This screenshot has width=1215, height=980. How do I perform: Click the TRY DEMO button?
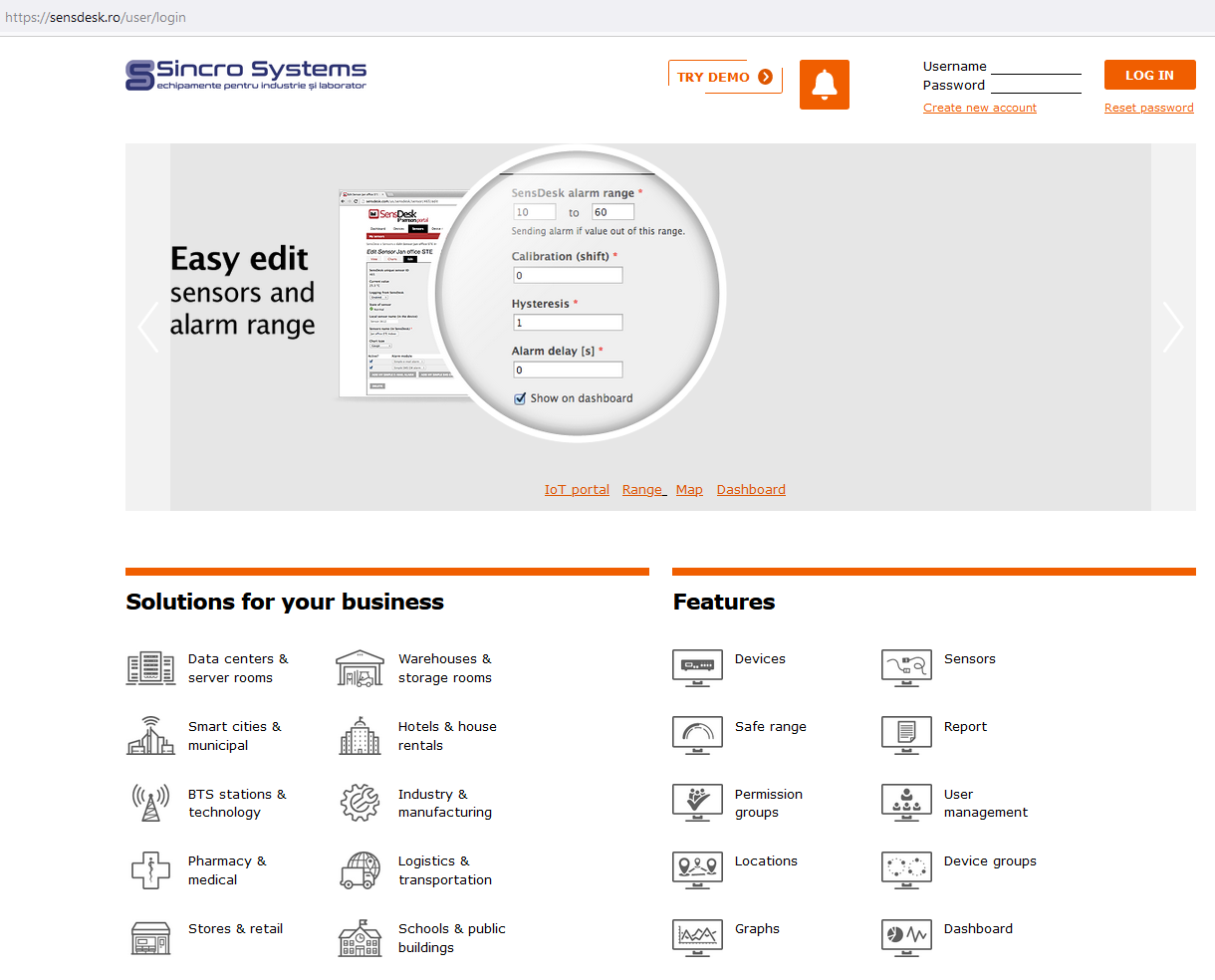(x=725, y=77)
